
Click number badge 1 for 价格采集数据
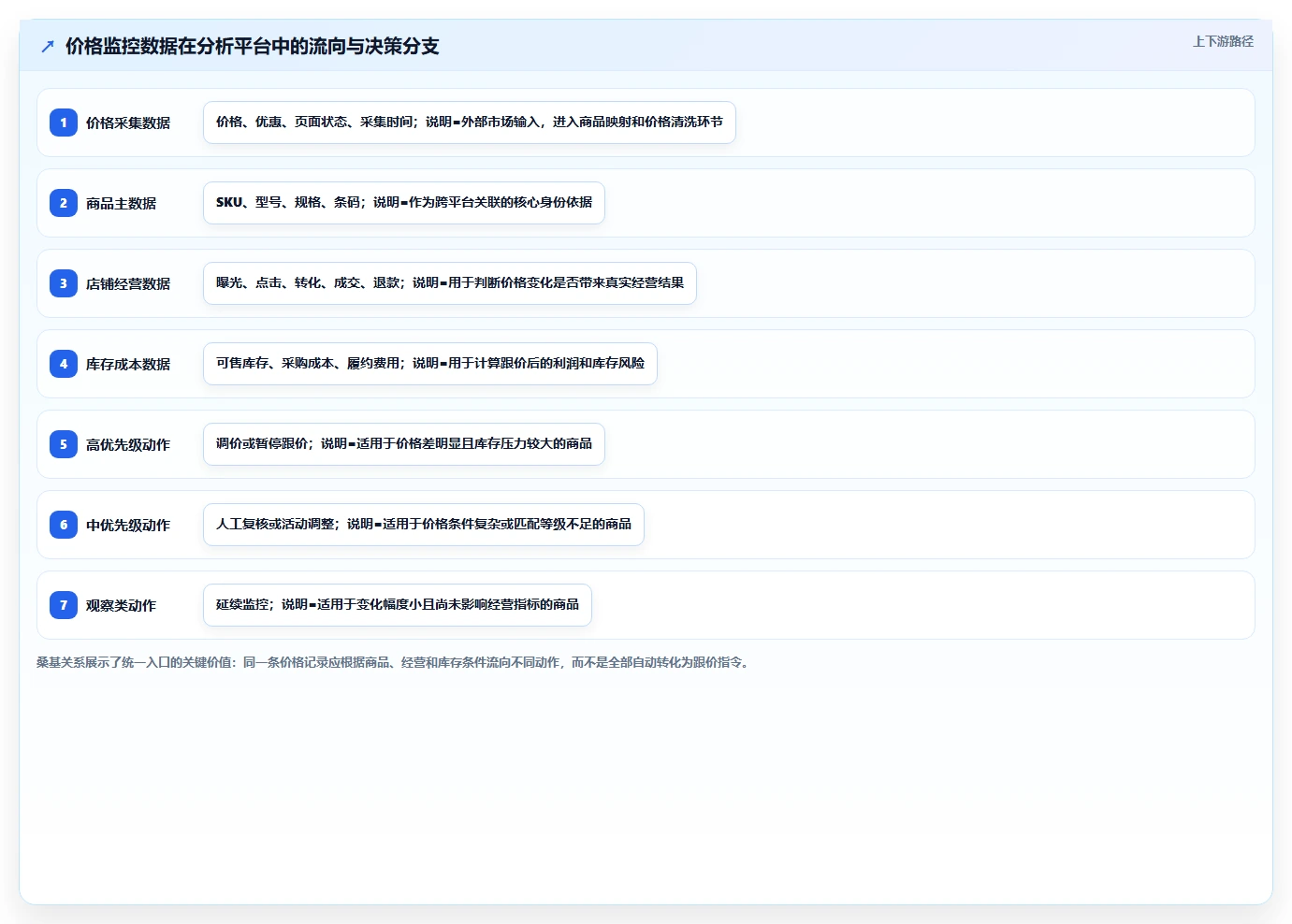64,123
